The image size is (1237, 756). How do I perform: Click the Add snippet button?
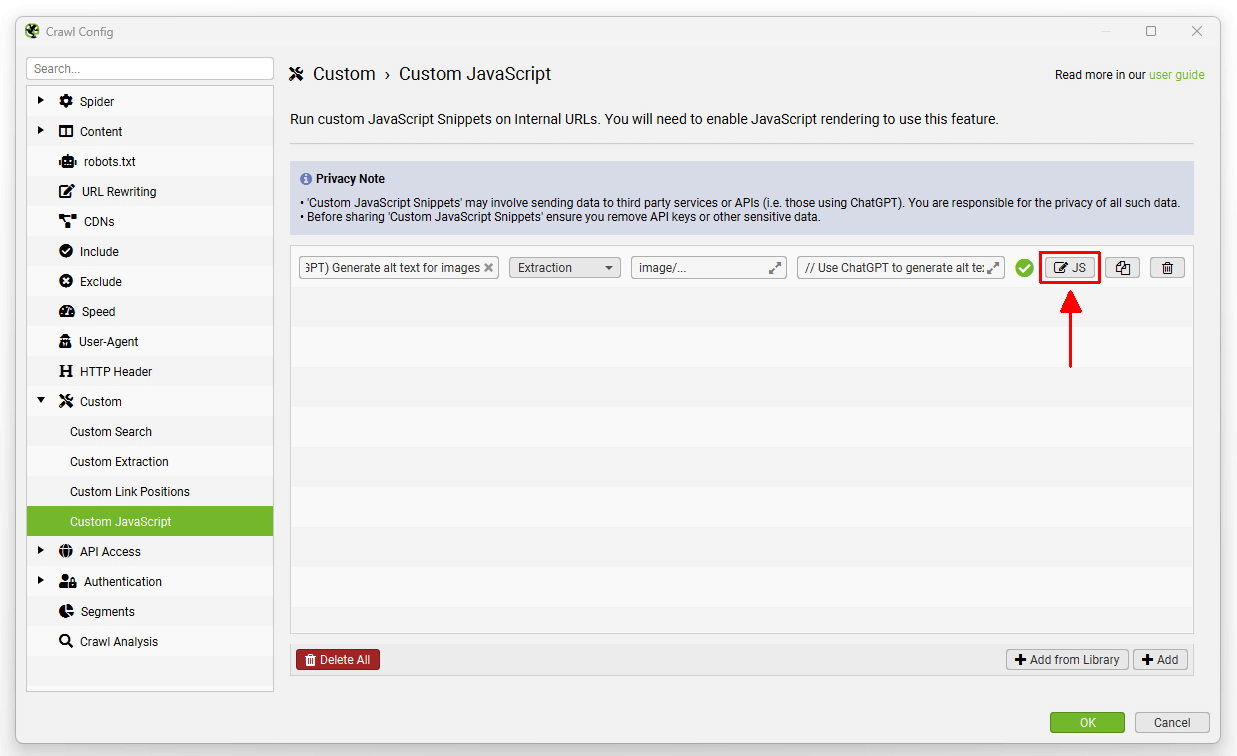pos(1160,660)
